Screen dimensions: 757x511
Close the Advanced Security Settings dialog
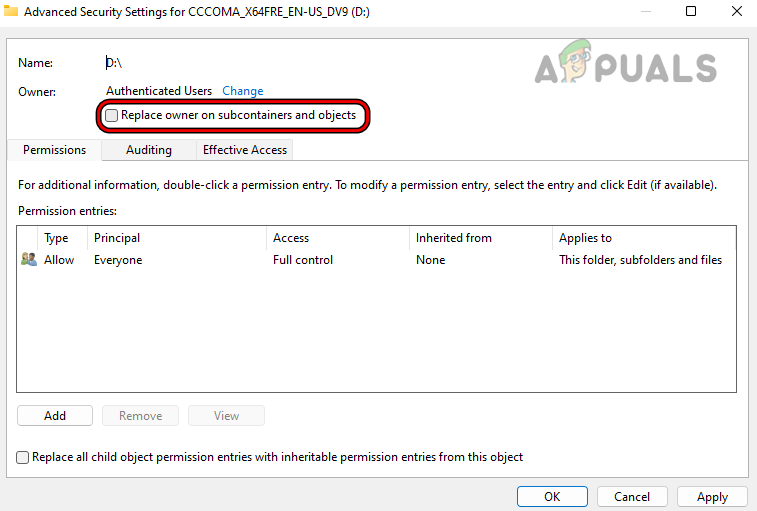735,12
